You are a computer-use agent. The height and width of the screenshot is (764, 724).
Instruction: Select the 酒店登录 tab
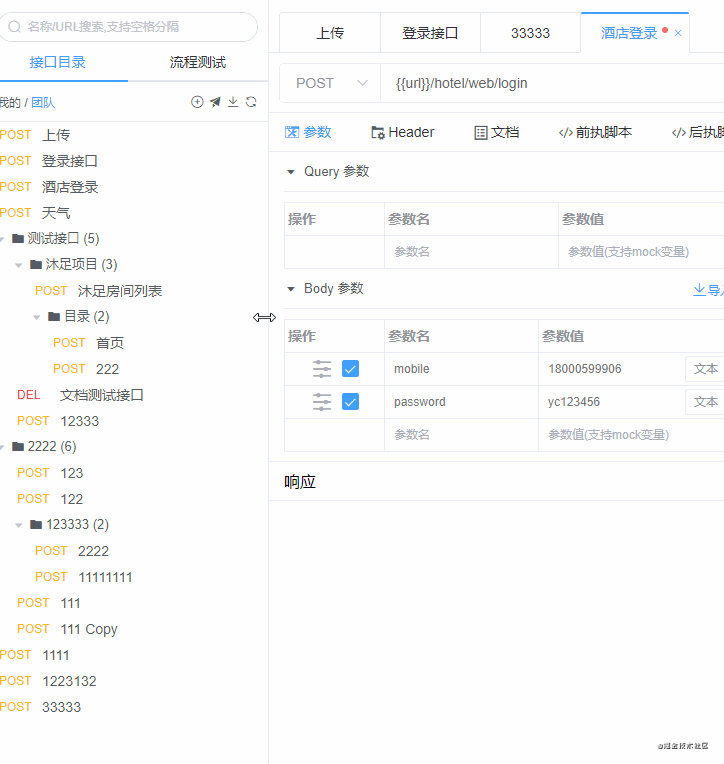click(x=629, y=33)
